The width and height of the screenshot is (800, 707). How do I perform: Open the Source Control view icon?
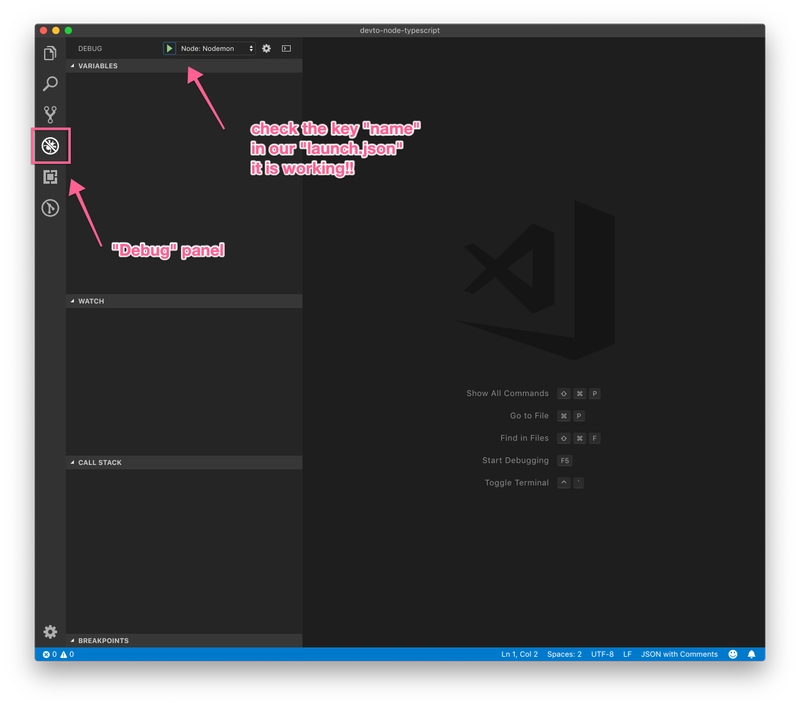[50, 114]
